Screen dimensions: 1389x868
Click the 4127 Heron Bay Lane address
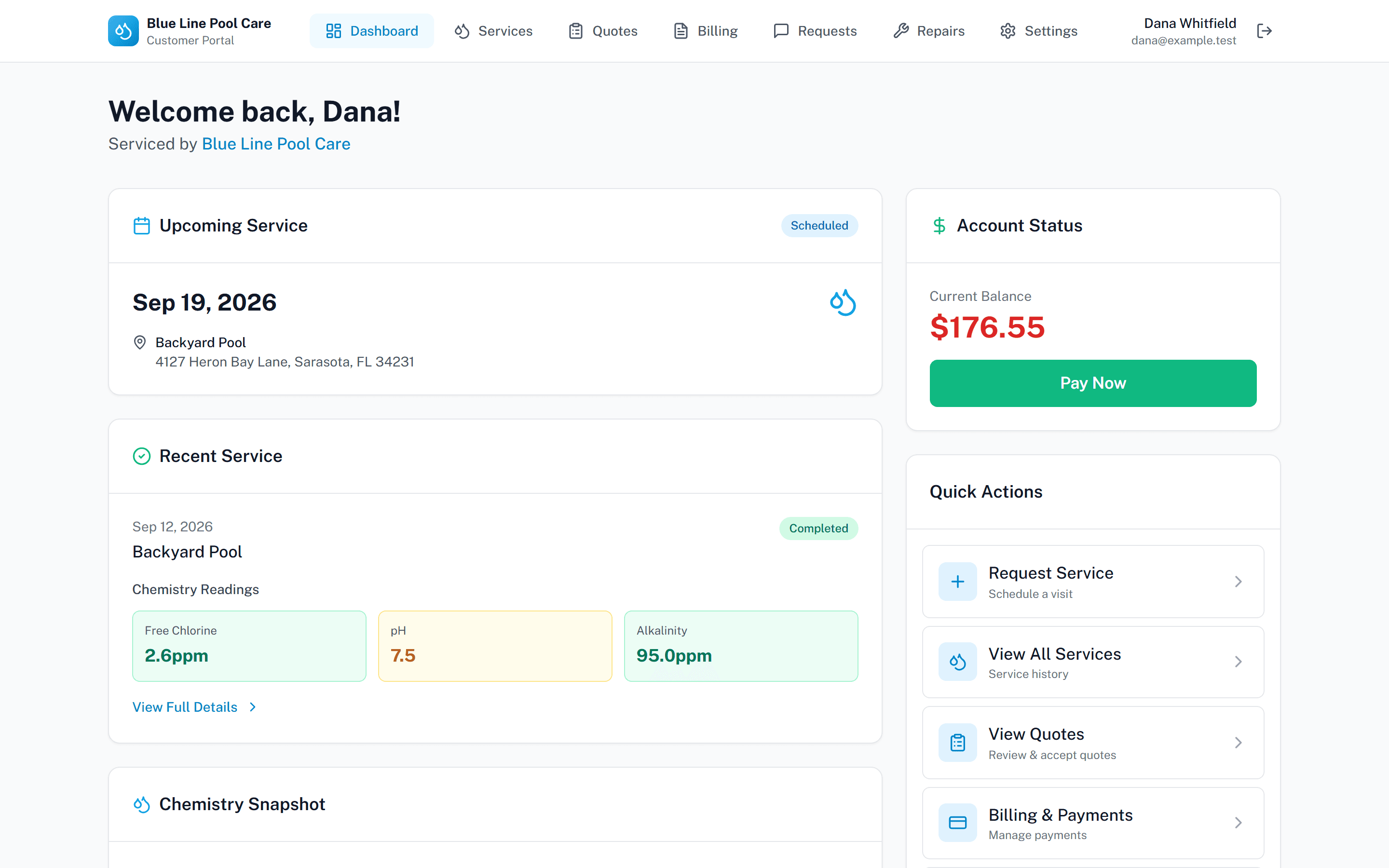[x=285, y=362]
